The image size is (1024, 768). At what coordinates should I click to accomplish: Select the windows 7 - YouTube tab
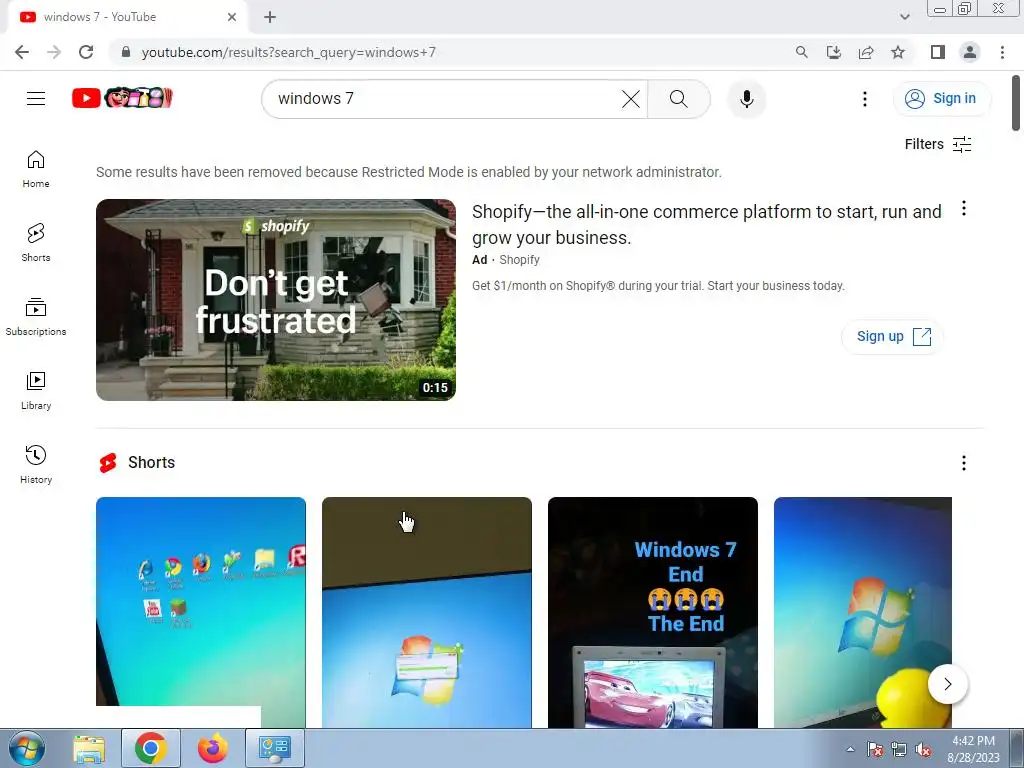point(127,18)
